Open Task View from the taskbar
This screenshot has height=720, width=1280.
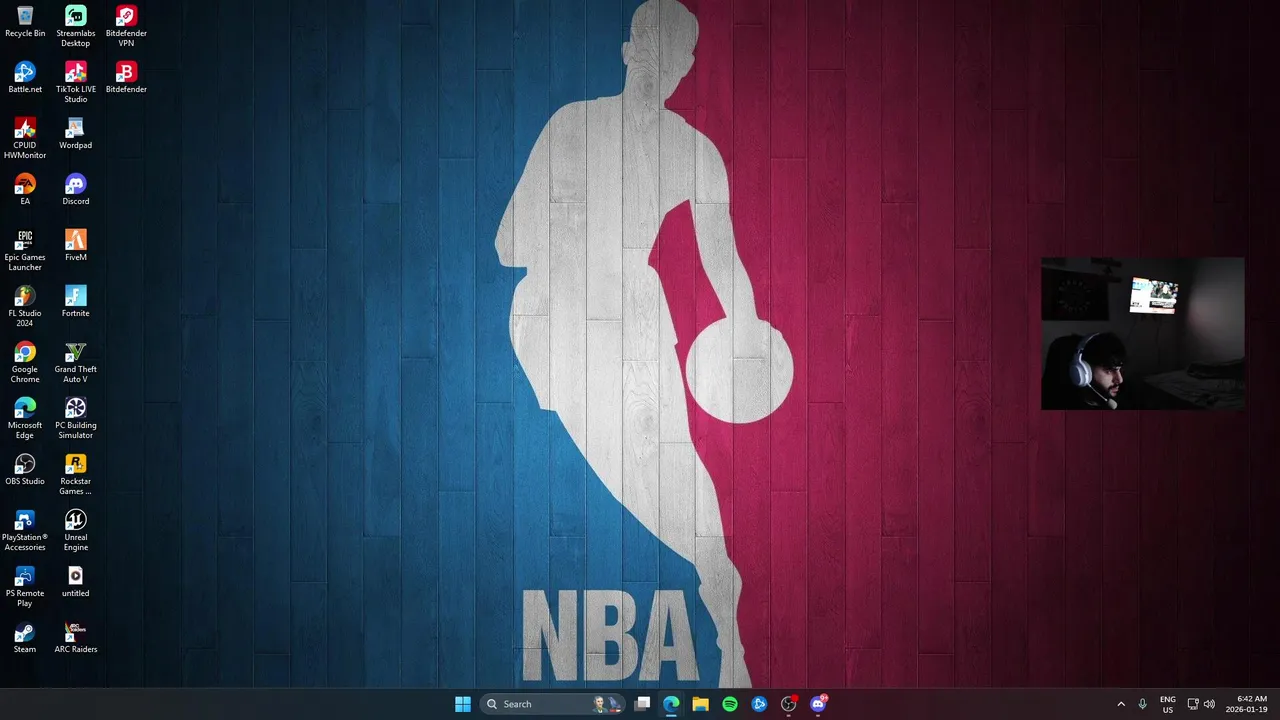642,704
